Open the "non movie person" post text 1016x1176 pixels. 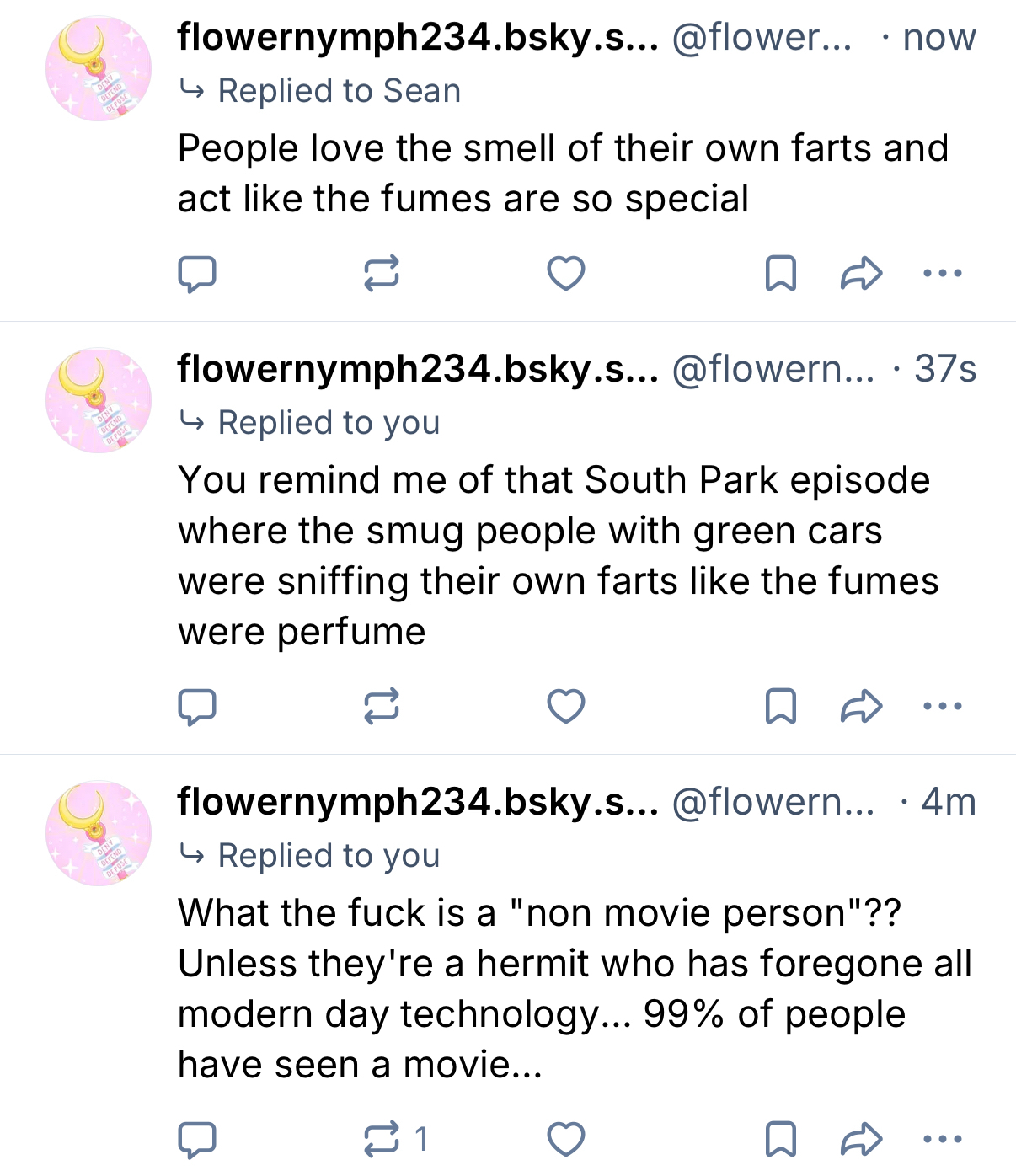click(573, 988)
